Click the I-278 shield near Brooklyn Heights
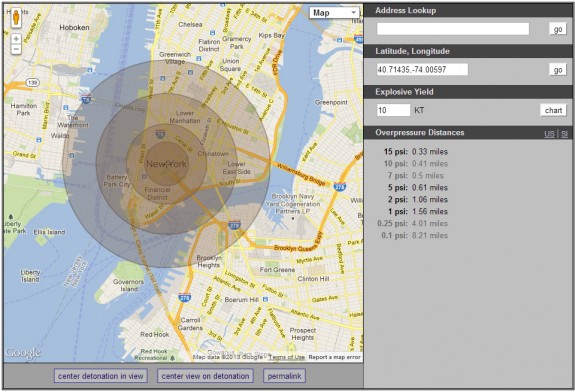Screen dimensions: 575x392 234,224
